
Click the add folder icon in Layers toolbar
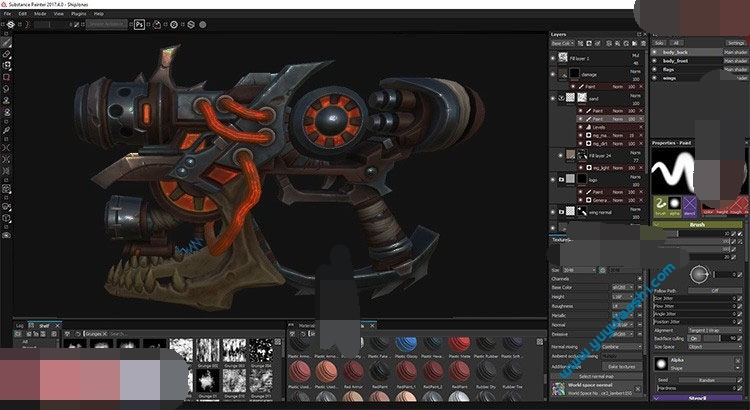[x=635, y=44]
